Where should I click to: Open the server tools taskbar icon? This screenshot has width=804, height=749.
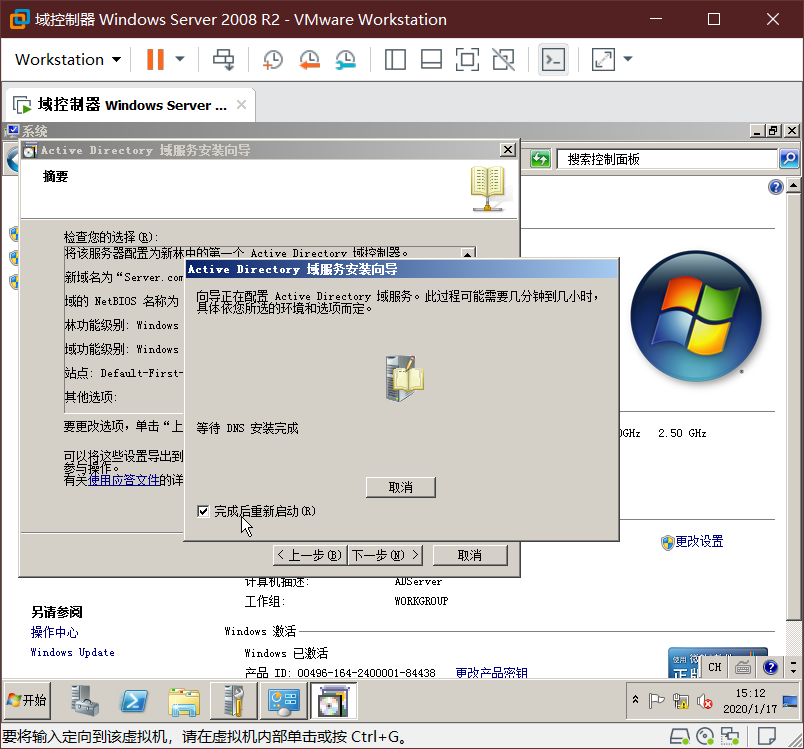234,701
